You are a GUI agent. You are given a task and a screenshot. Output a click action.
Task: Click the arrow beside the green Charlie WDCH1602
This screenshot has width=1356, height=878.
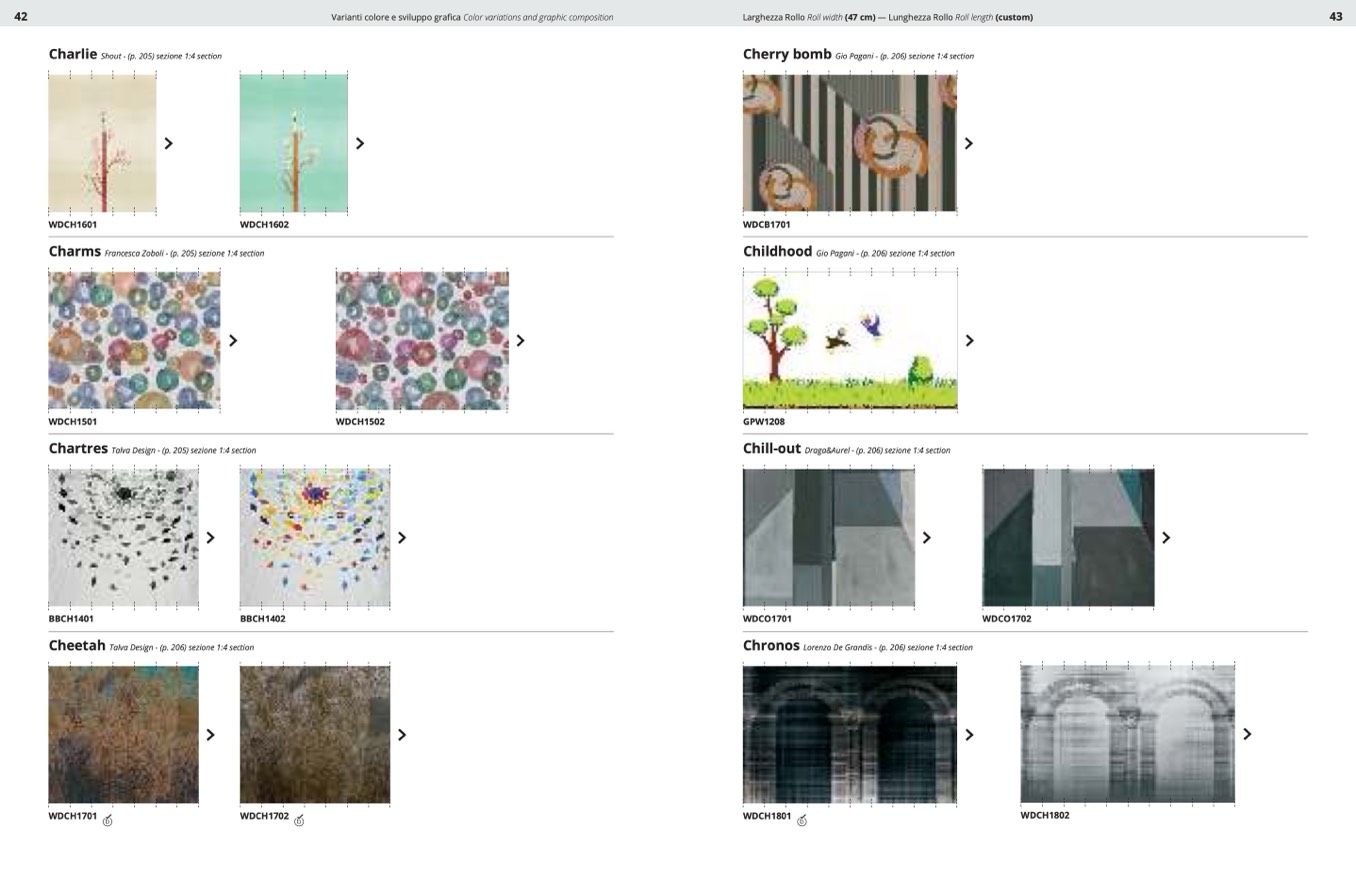click(x=360, y=143)
